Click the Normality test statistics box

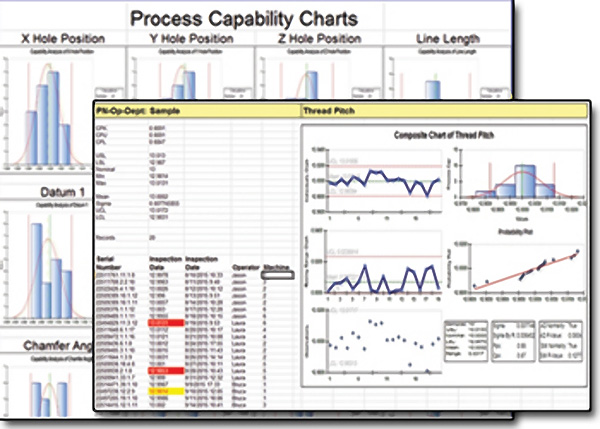[561, 341]
